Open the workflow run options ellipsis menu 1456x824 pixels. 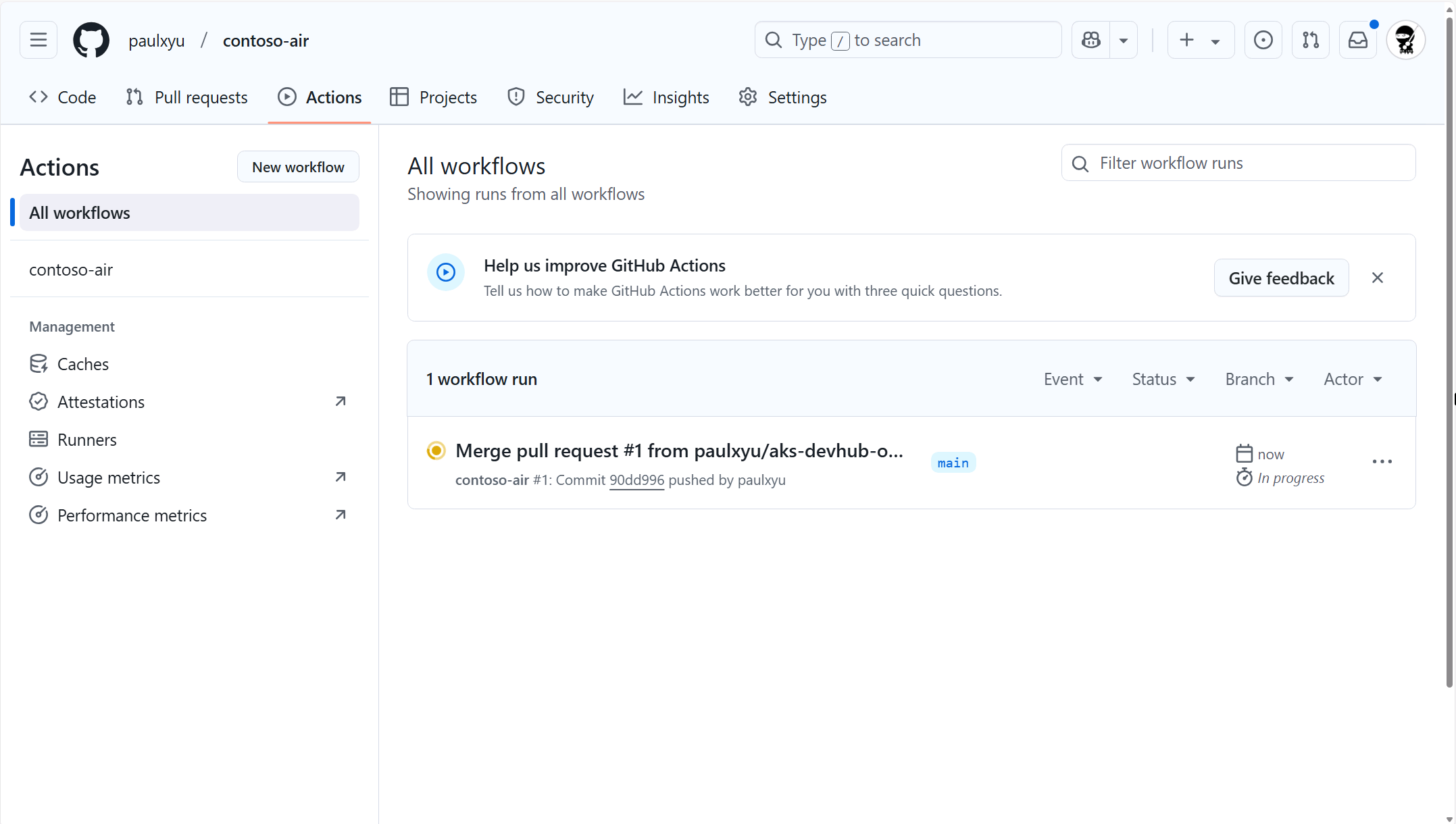tap(1382, 461)
